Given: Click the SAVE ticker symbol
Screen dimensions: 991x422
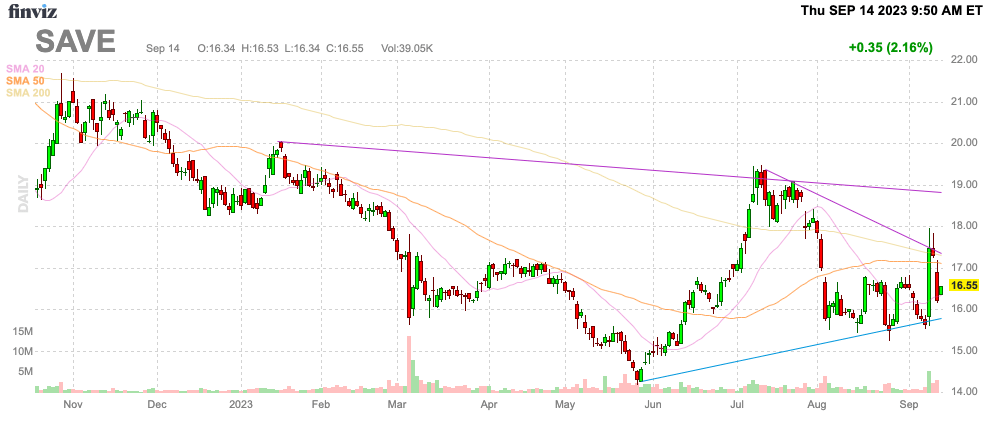Looking at the screenshot, I should [x=75, y=42].
